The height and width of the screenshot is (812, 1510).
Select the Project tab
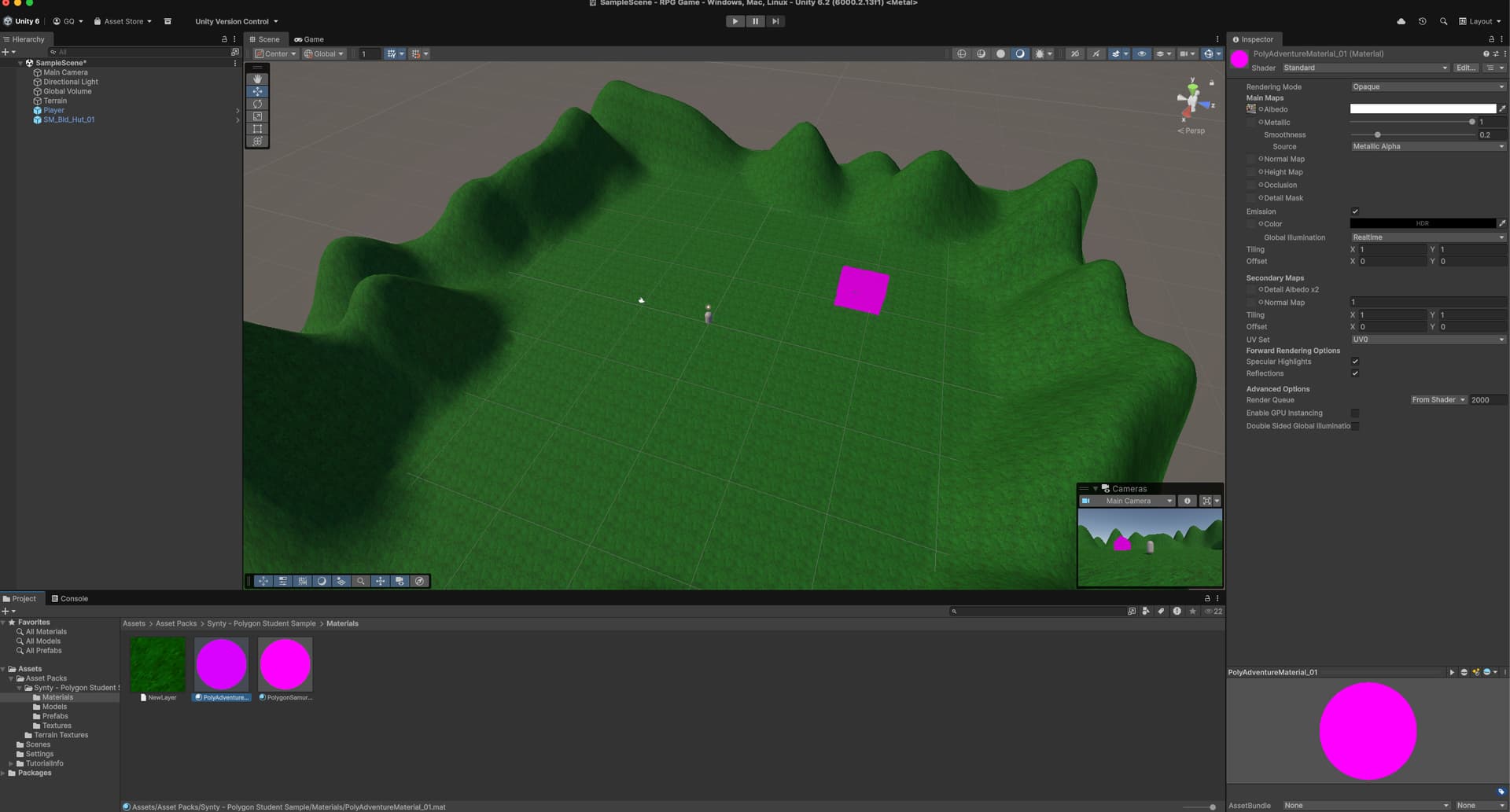pos(20,599)
